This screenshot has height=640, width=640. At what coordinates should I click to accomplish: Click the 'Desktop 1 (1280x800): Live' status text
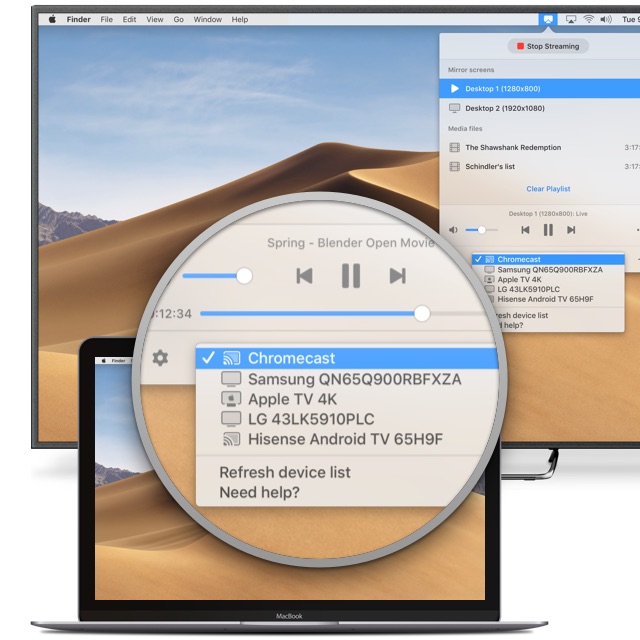pyautogui.click(x=548, y=213)
